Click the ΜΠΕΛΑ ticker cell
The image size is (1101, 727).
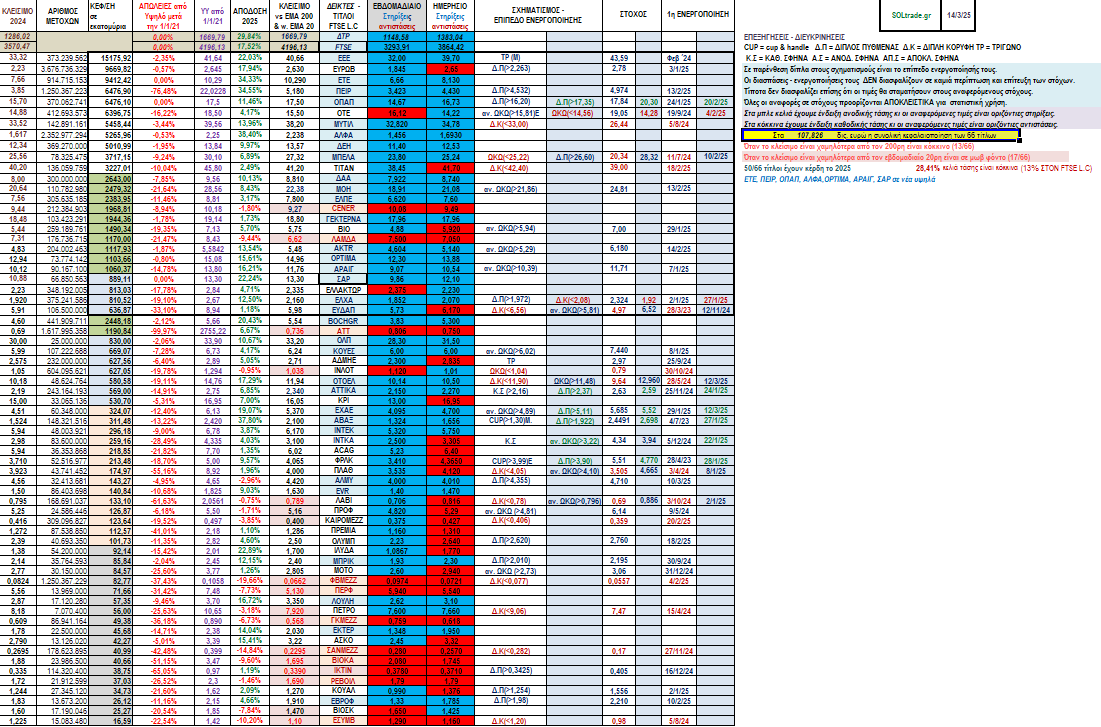tap(344, 157)
